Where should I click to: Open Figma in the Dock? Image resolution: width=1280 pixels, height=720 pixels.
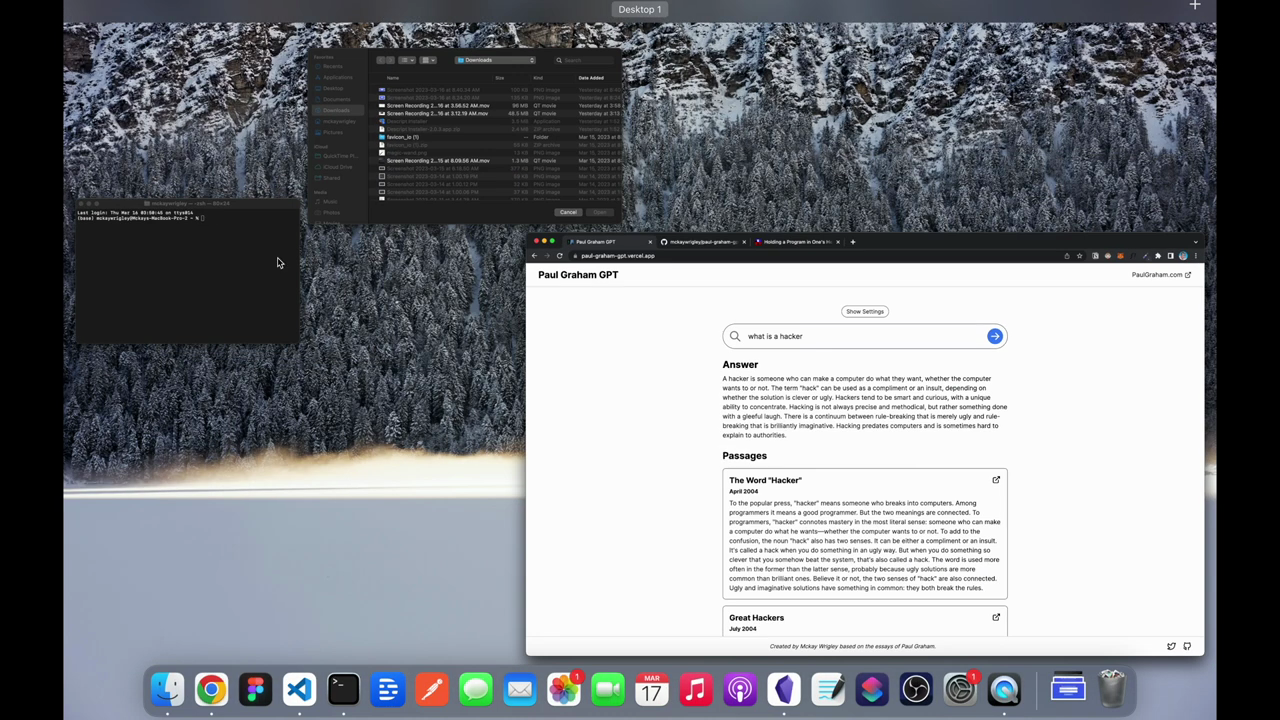pos(255,689)
